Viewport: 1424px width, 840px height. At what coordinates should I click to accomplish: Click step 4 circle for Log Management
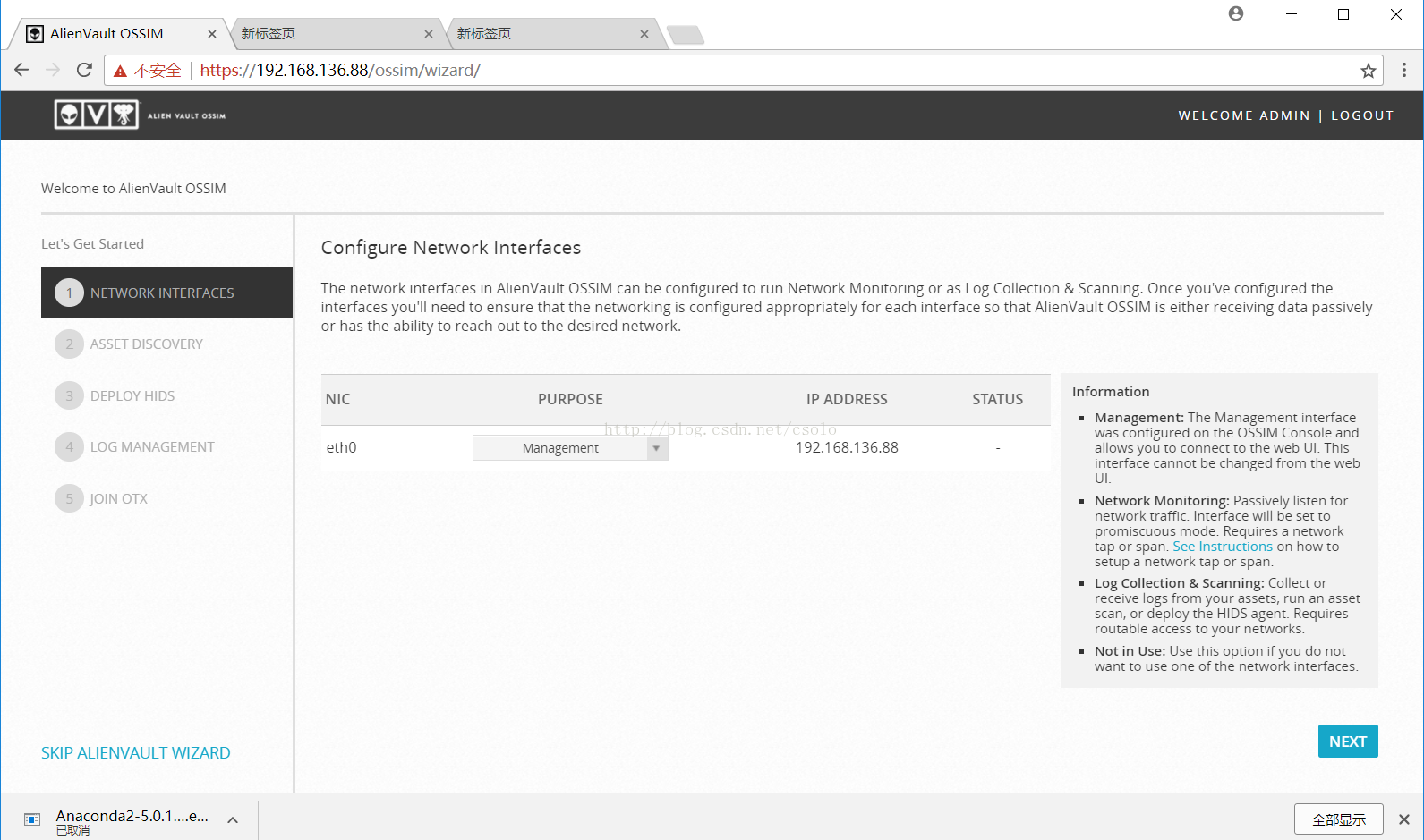pos(69,446)
